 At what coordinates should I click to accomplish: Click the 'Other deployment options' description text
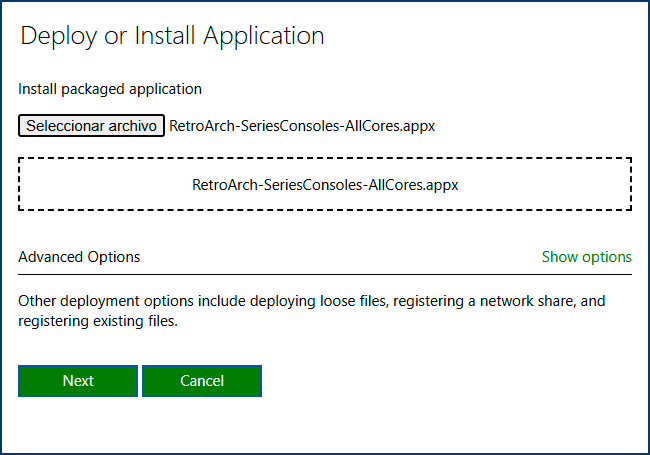(x=312, y=311)
